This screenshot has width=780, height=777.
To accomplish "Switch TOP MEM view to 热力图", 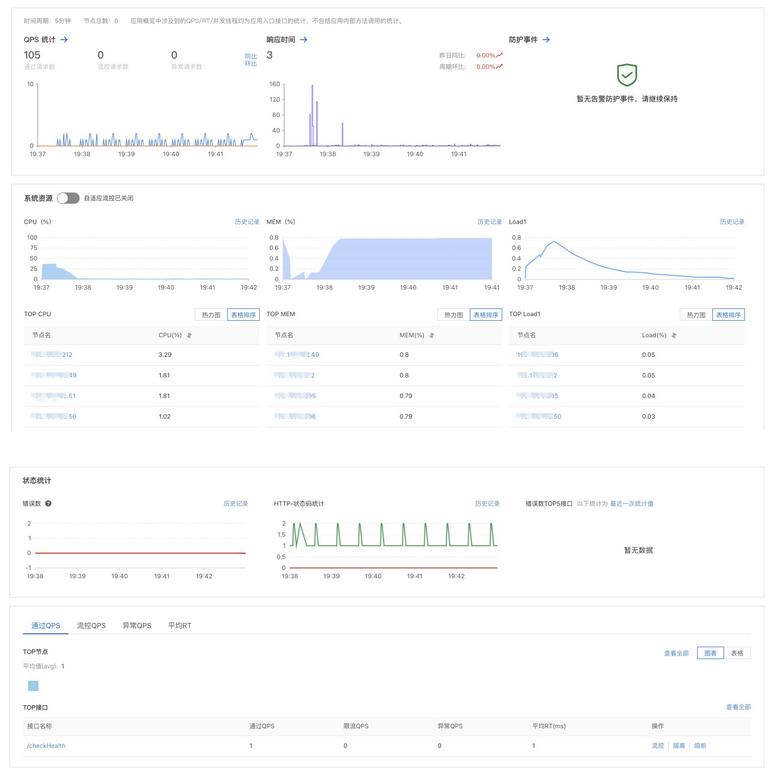I will [454, 315].
